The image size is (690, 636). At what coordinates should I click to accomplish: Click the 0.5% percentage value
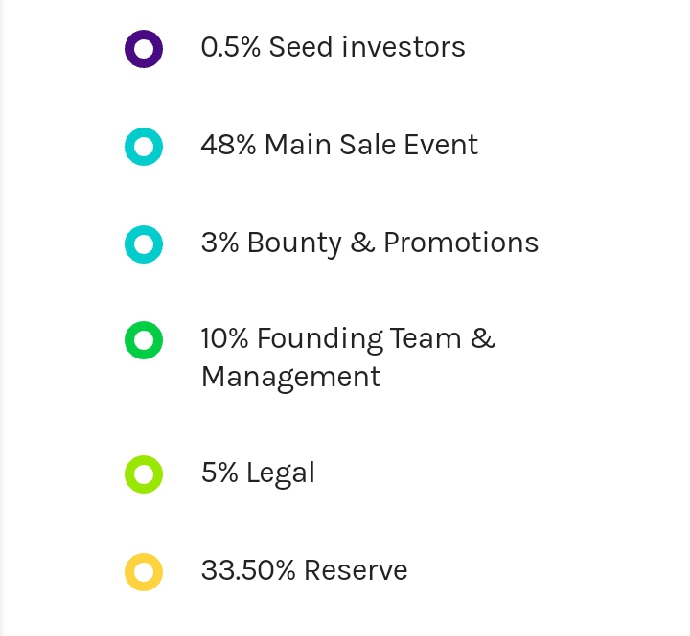pyautogui.click(x=230, y=47)
